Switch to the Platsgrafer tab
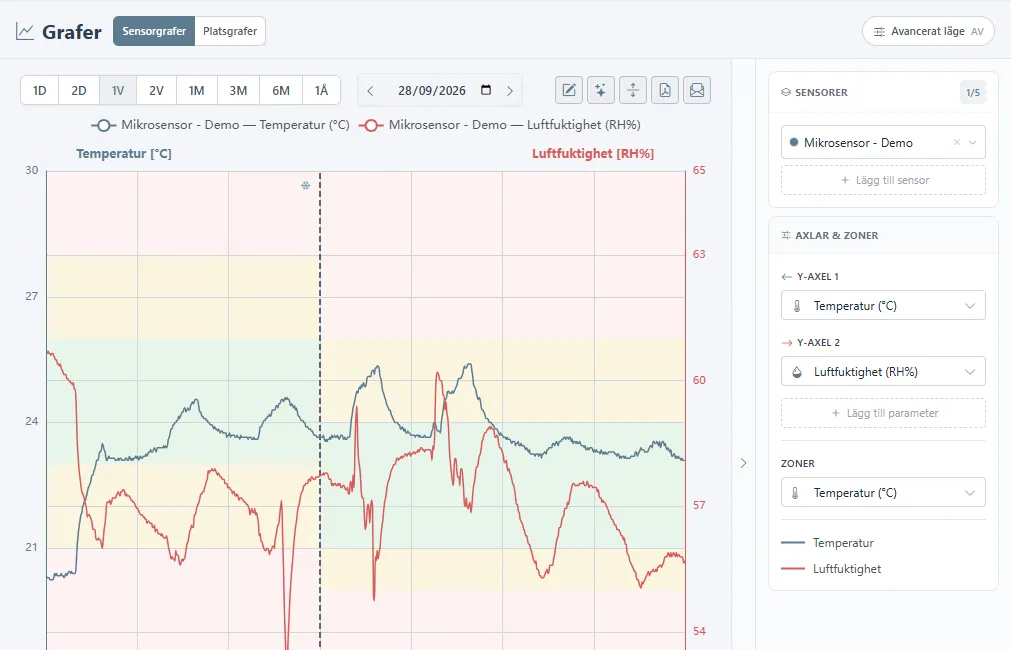1011x650 pixels. pos(230,31)
